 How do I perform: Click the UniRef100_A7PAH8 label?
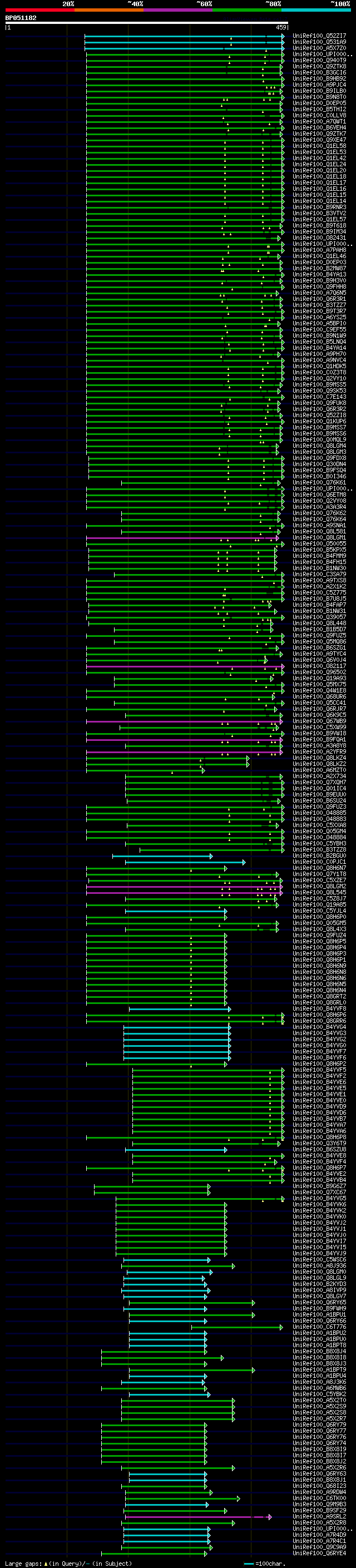(x=319, y=250)
